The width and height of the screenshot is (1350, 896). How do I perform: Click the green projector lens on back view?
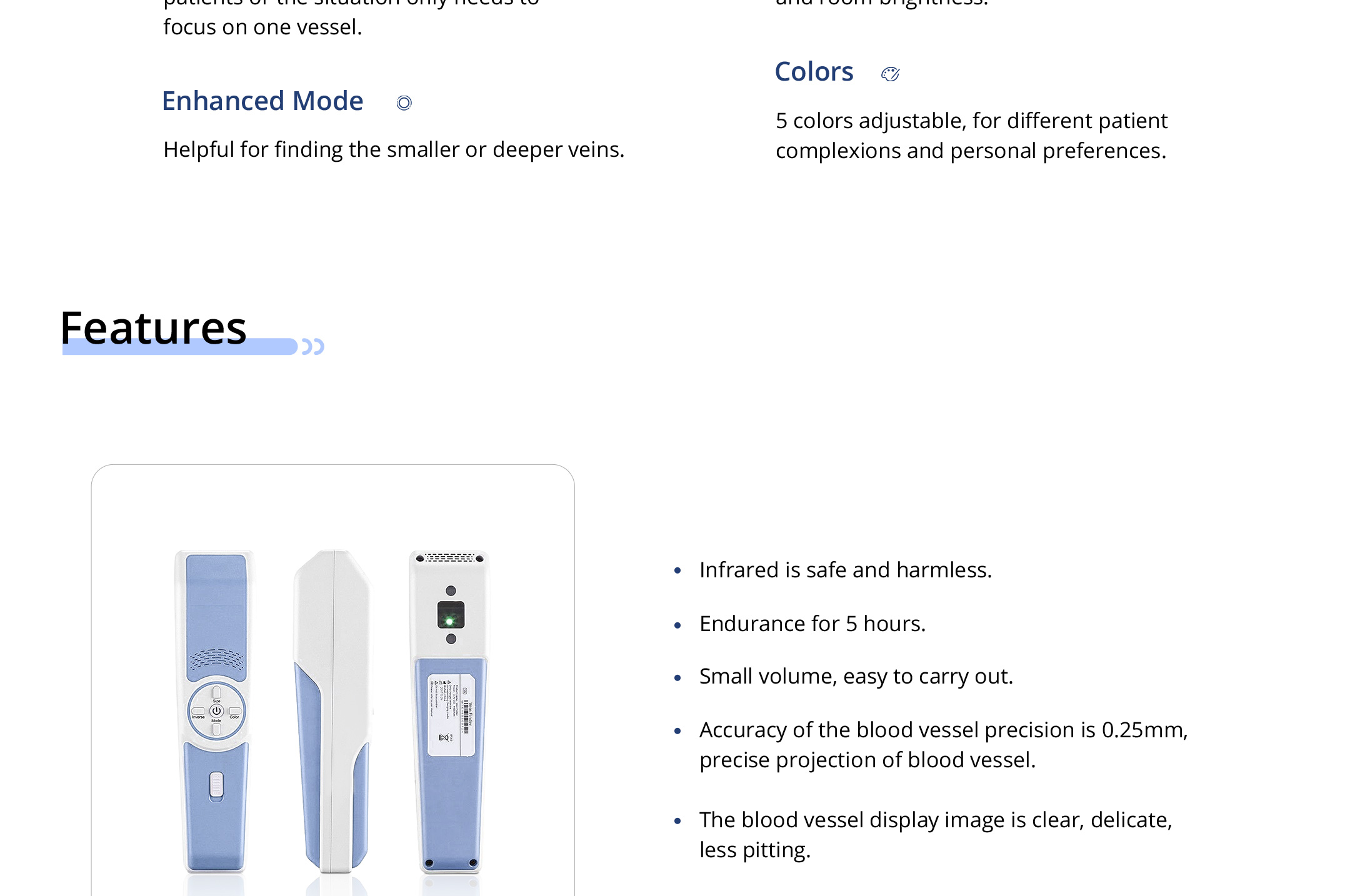[449, 620]
